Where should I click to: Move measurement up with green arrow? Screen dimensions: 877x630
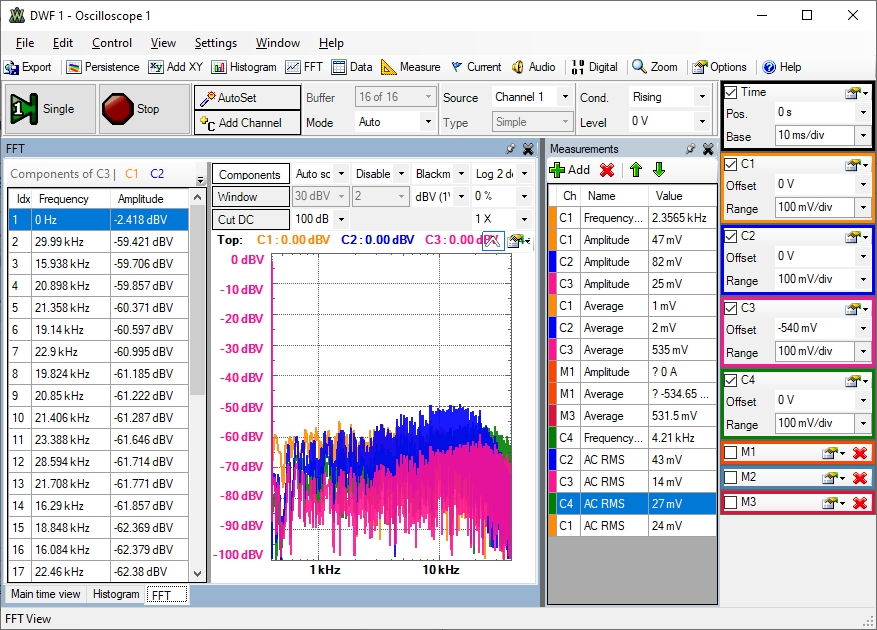(635, 170)
